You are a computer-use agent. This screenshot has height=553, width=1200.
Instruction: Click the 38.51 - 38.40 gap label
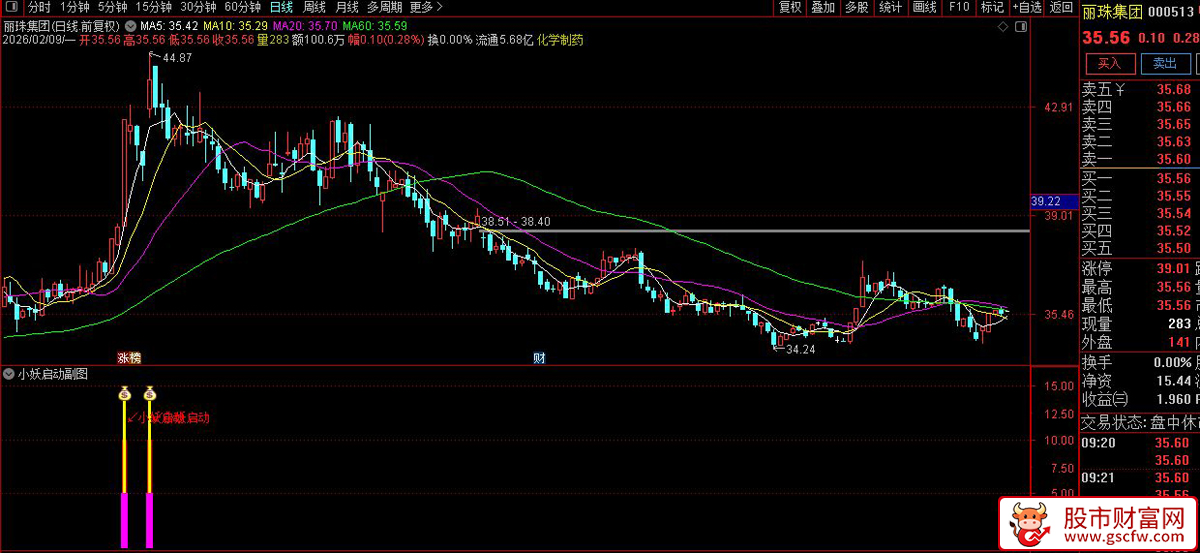pos(515,222)
